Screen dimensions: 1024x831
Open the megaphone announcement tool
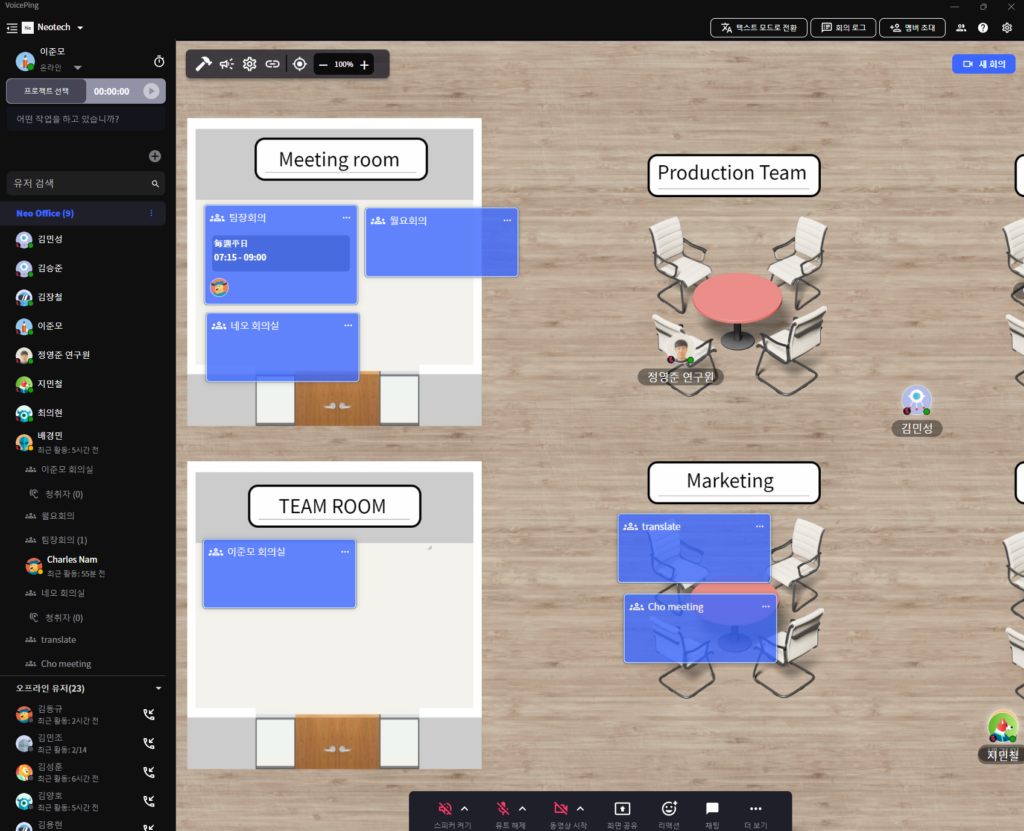(226, 63)
